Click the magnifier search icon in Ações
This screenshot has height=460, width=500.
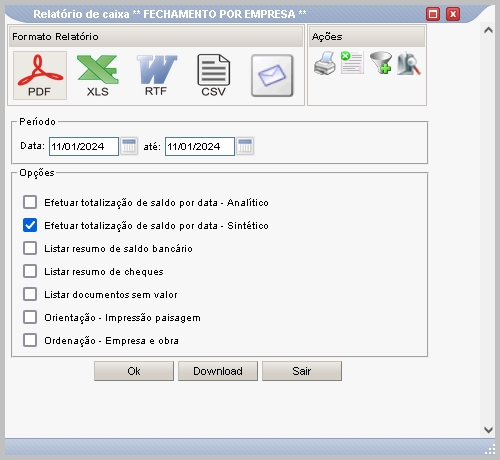click(409, 63)
